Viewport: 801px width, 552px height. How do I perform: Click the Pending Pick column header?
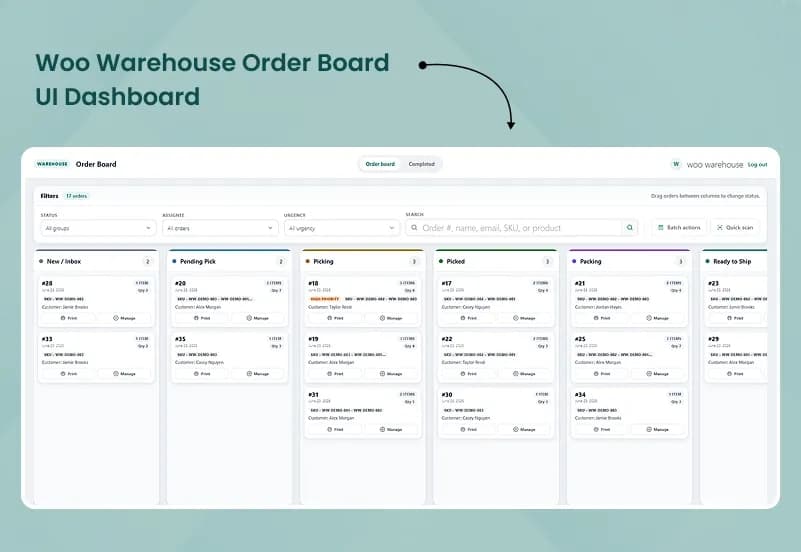tap(229, 261)
